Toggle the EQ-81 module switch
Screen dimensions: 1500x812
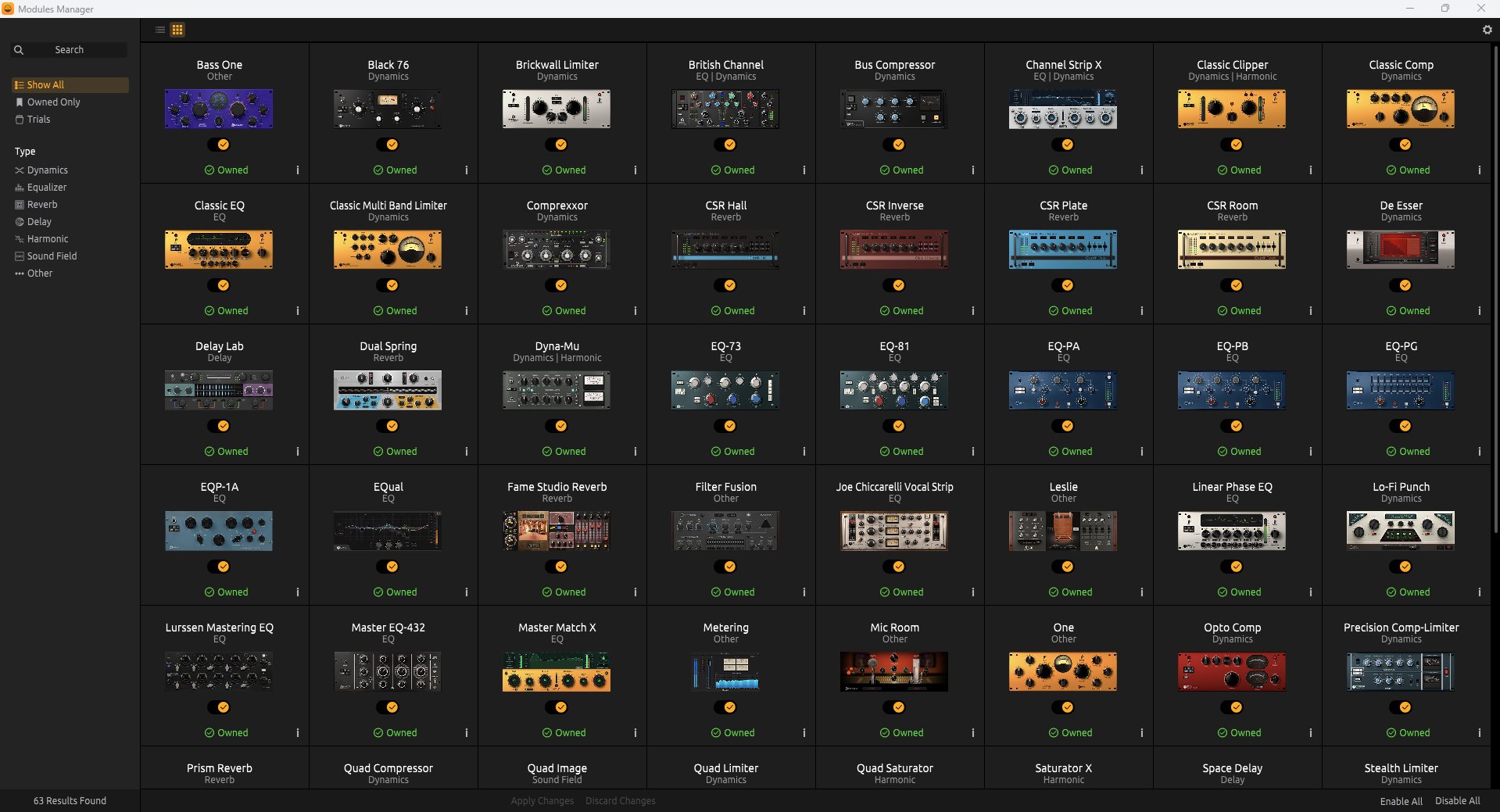[894, 426]
